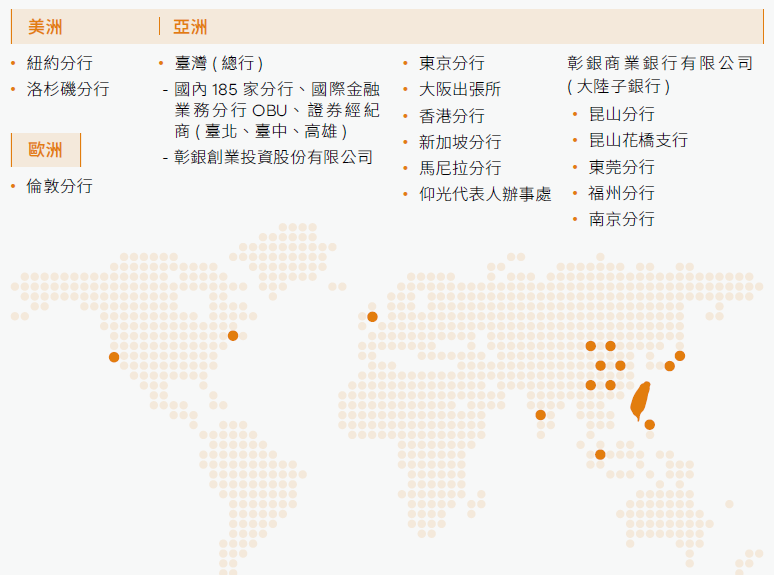The width and height of the screenshot is (774, 575).
Task: Click the (大陸子銀行) subtitle
Action: pos(619,86)
